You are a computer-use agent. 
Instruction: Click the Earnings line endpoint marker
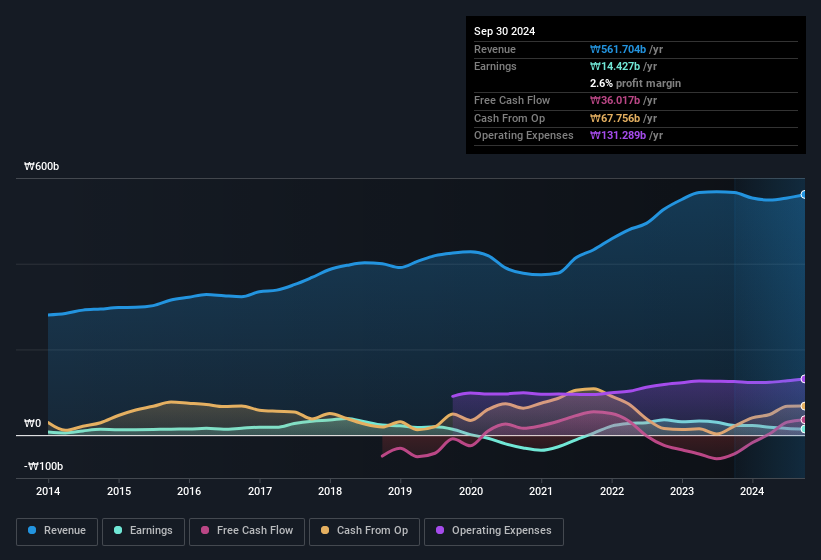(804, 429)
